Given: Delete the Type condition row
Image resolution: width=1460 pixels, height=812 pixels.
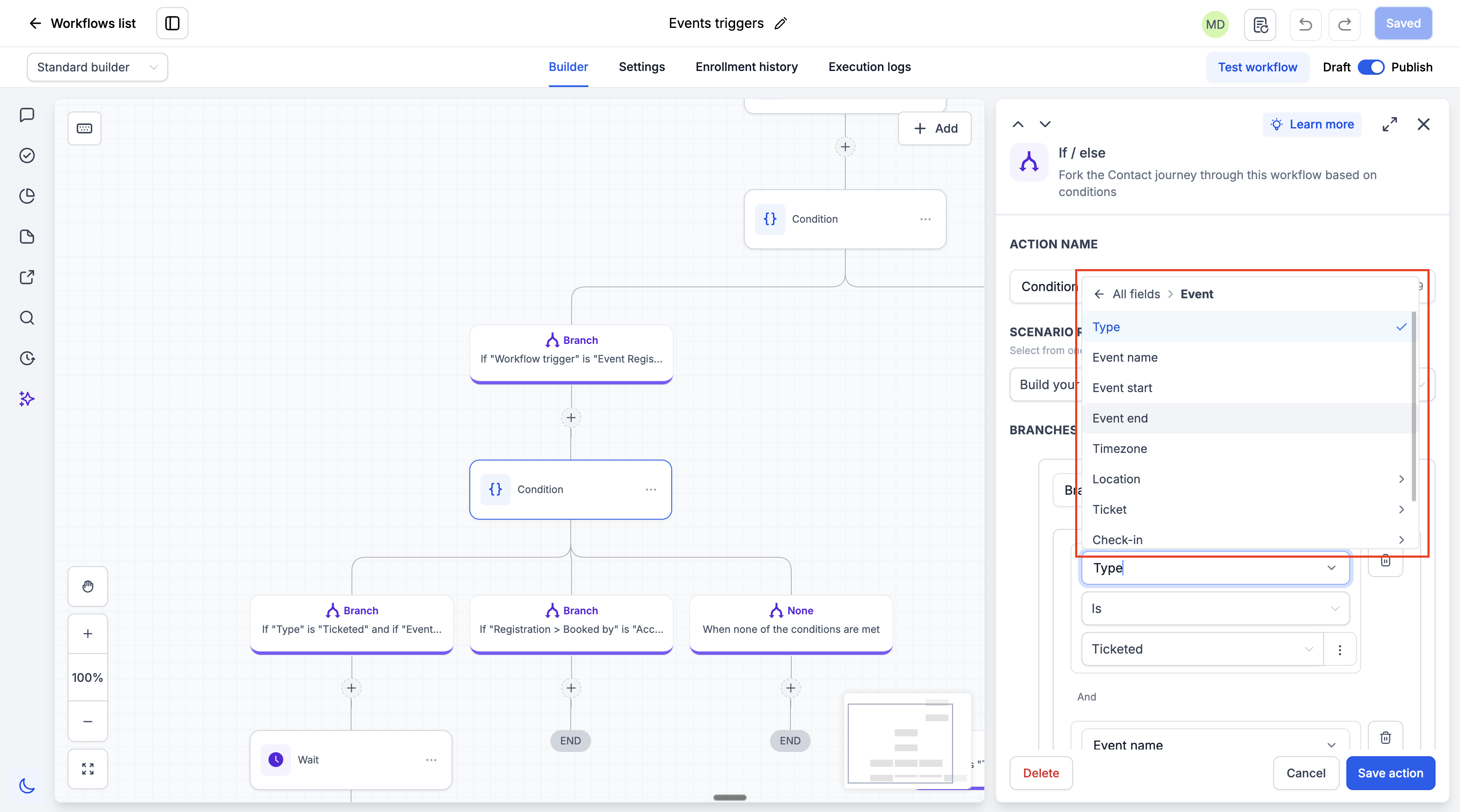Looking at the screenshot, I should 1386,561.
